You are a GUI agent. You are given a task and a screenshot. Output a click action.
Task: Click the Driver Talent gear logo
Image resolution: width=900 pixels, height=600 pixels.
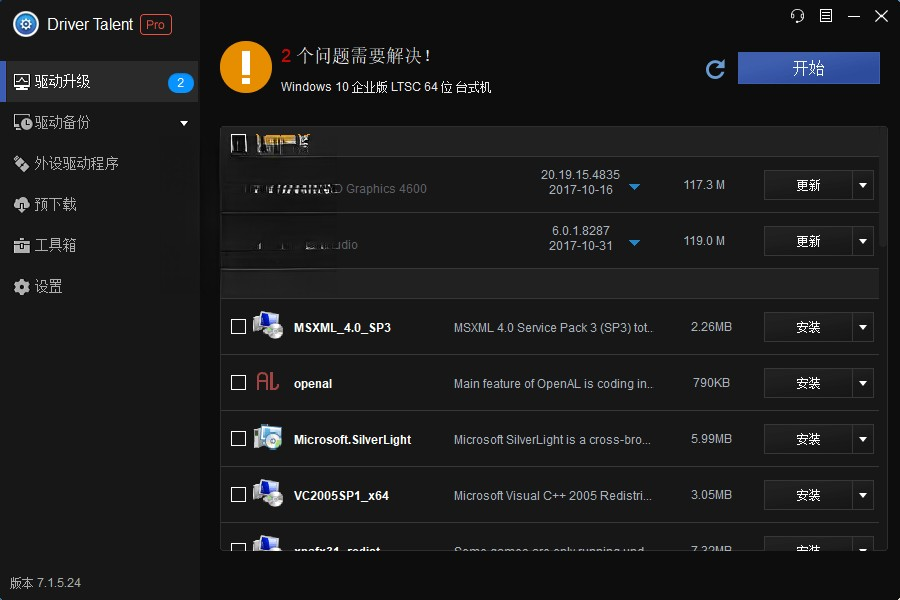tap(26, 24)
